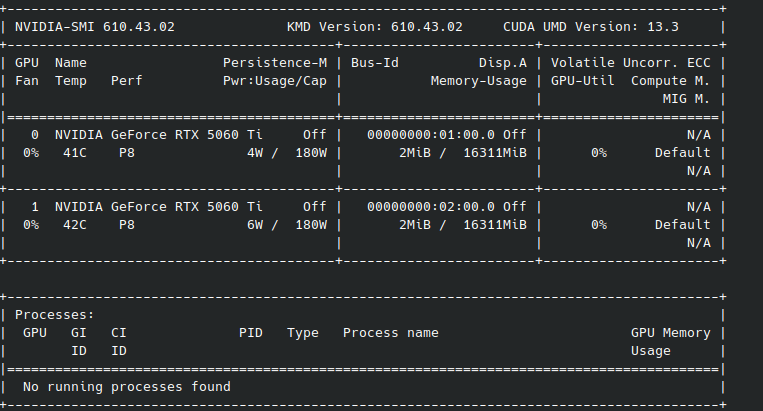Click the Temp column header
The image size is (763, 411).
[71, 81]
